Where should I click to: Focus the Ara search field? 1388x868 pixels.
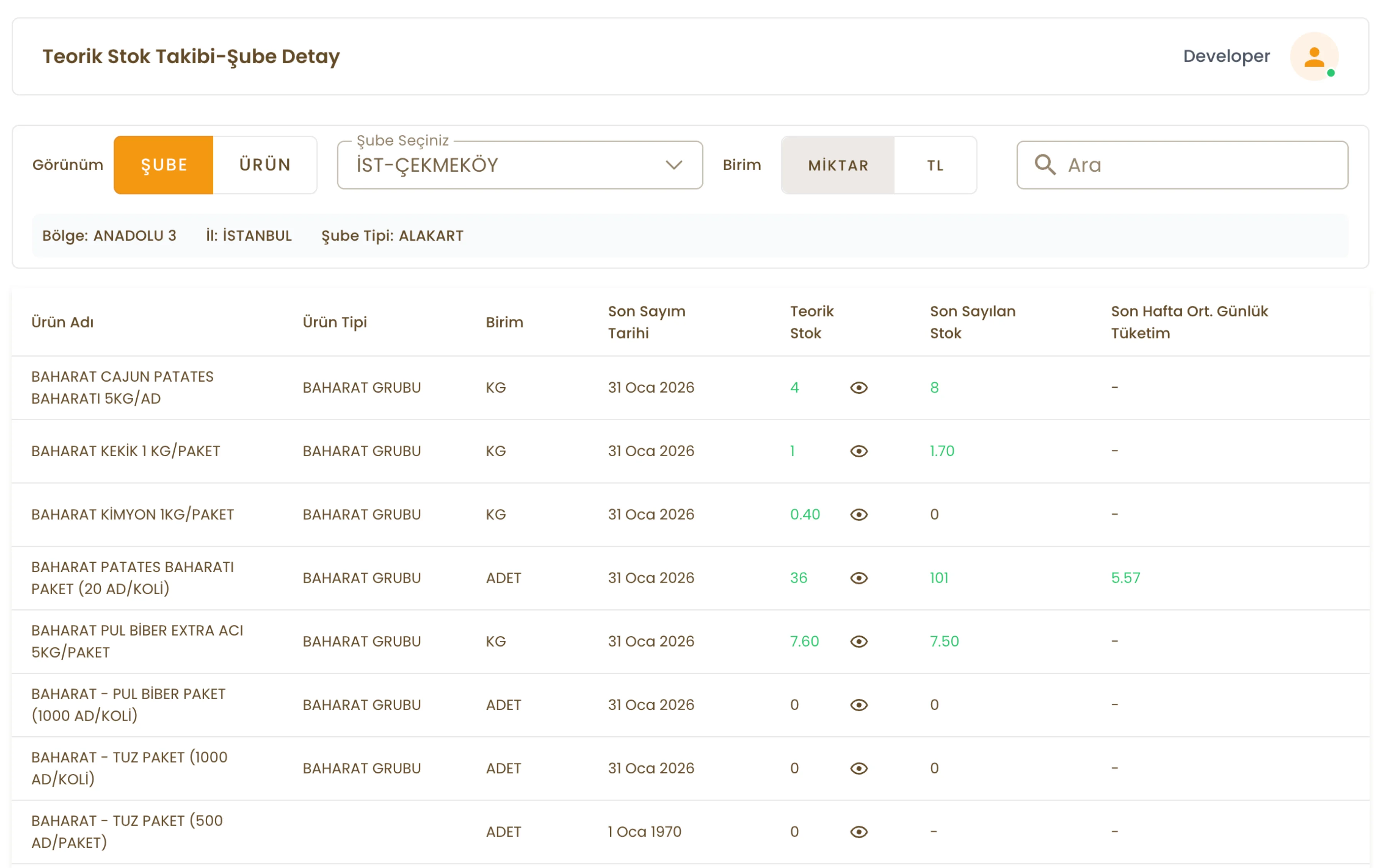1200,165
